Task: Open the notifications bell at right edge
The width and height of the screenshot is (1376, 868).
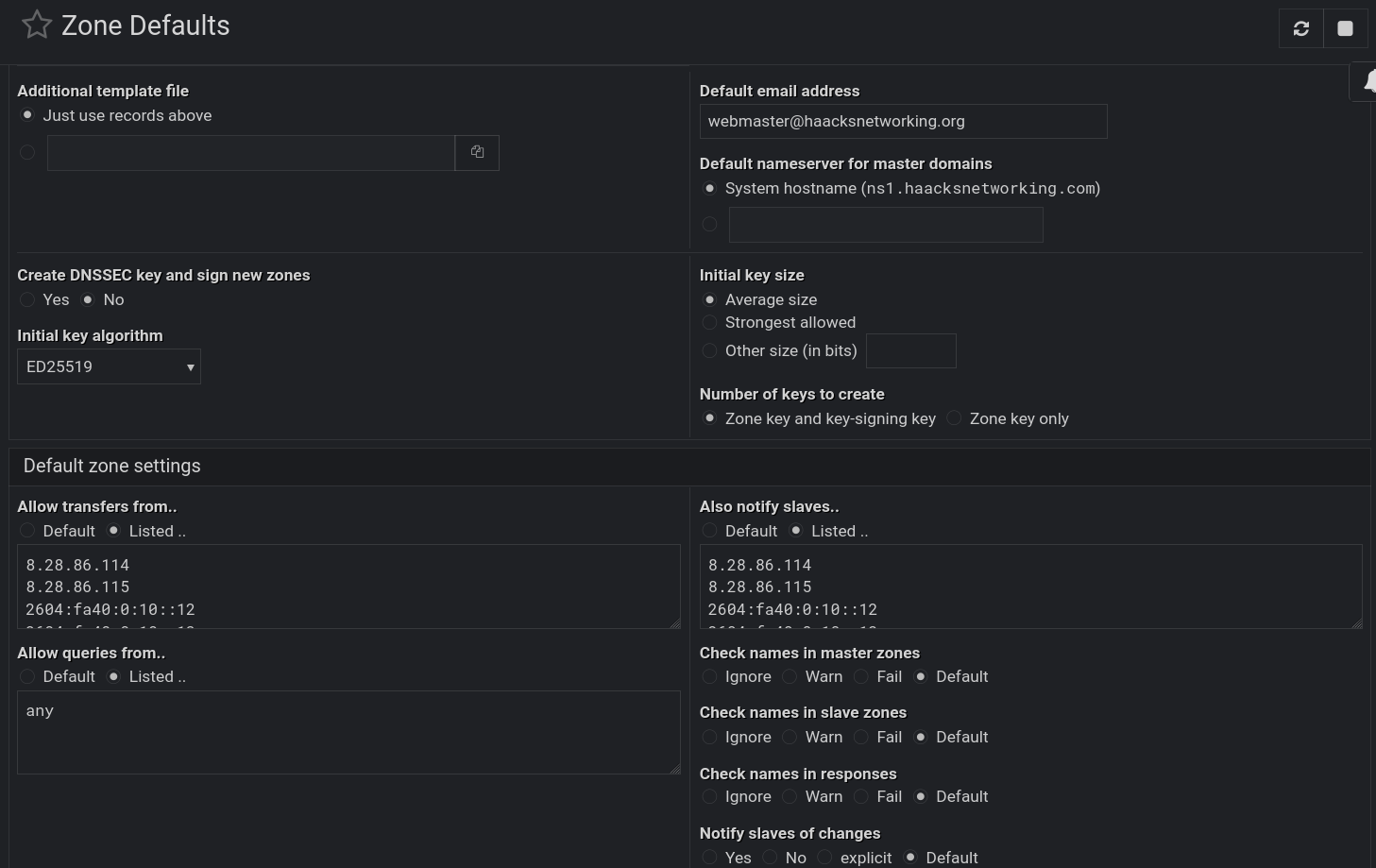Action: [x=1368, y=83]
